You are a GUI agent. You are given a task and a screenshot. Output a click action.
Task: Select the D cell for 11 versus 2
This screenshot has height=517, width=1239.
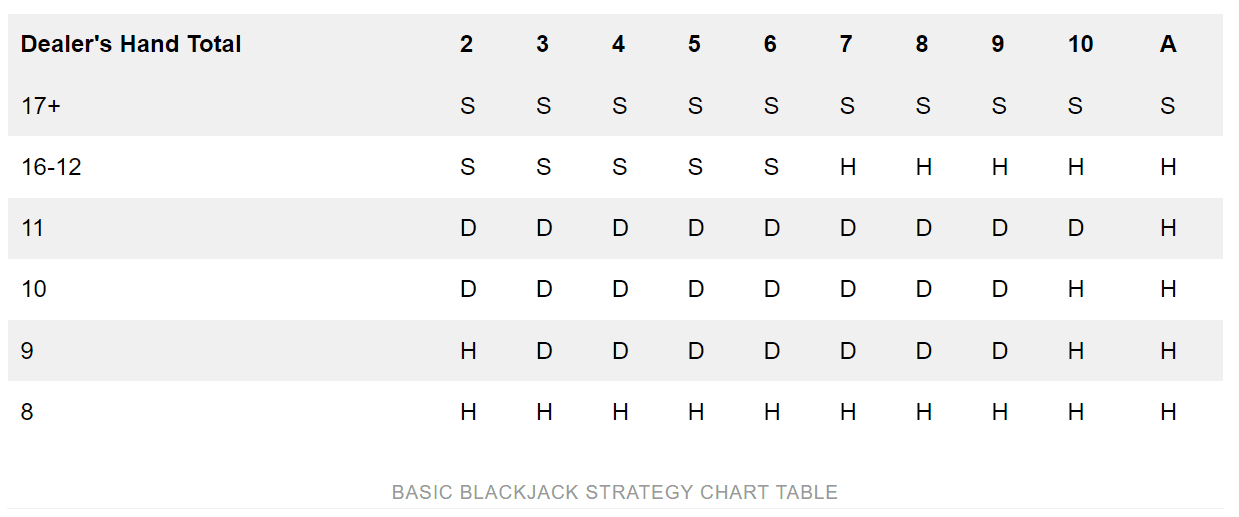pos(468,228)
